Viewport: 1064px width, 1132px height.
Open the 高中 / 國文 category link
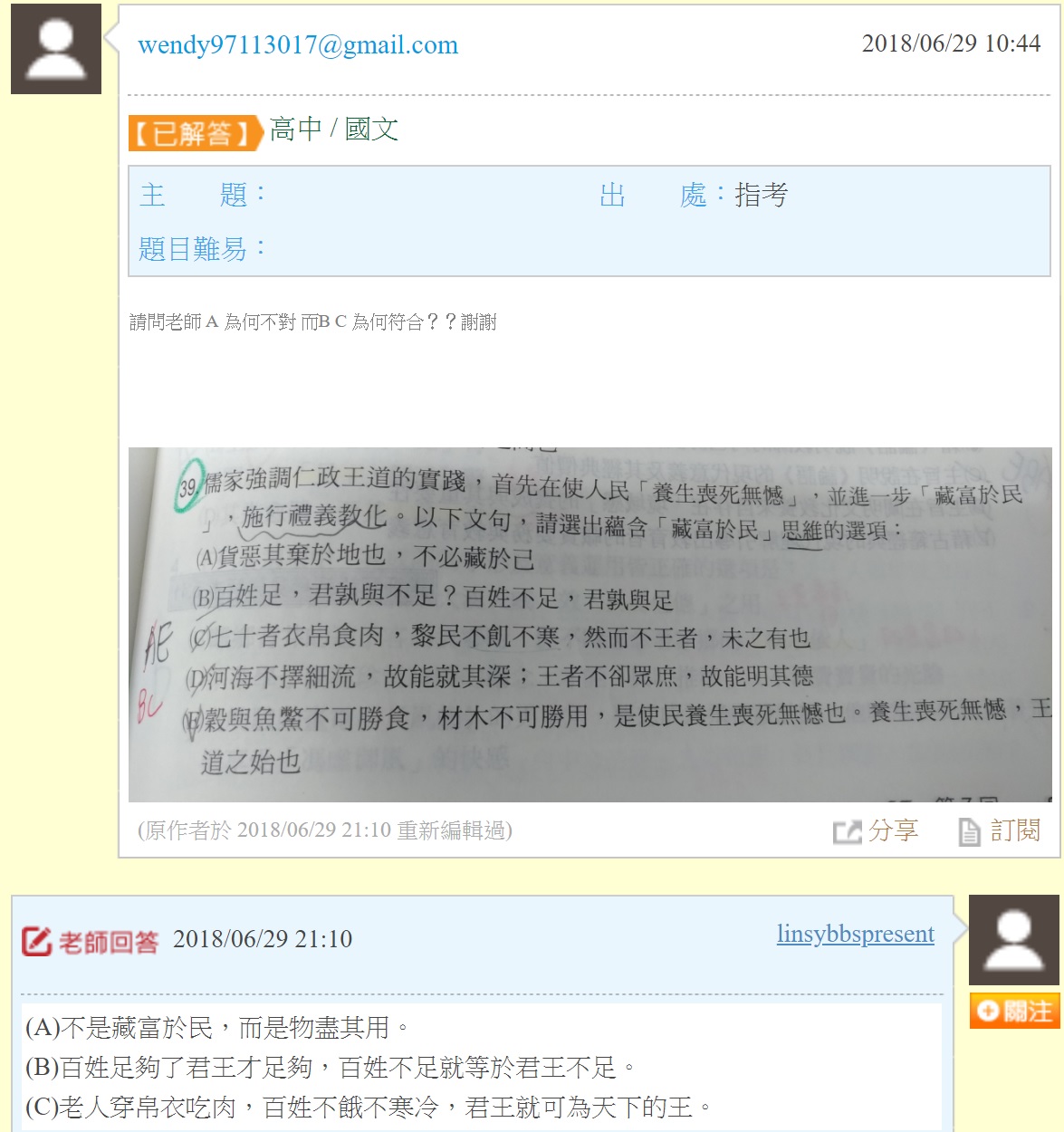pos(334,130)
